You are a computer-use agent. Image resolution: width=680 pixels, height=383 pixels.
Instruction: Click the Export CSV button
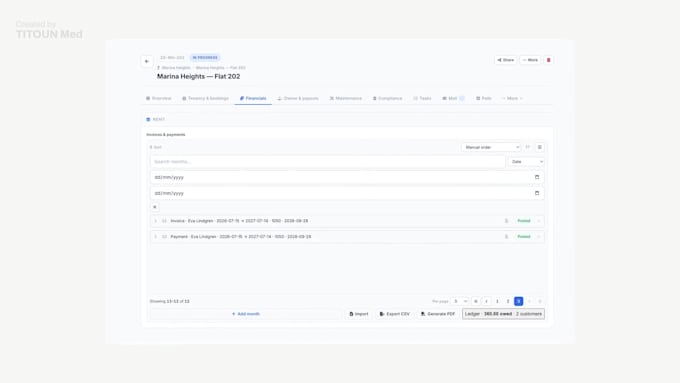click(395, 314)
